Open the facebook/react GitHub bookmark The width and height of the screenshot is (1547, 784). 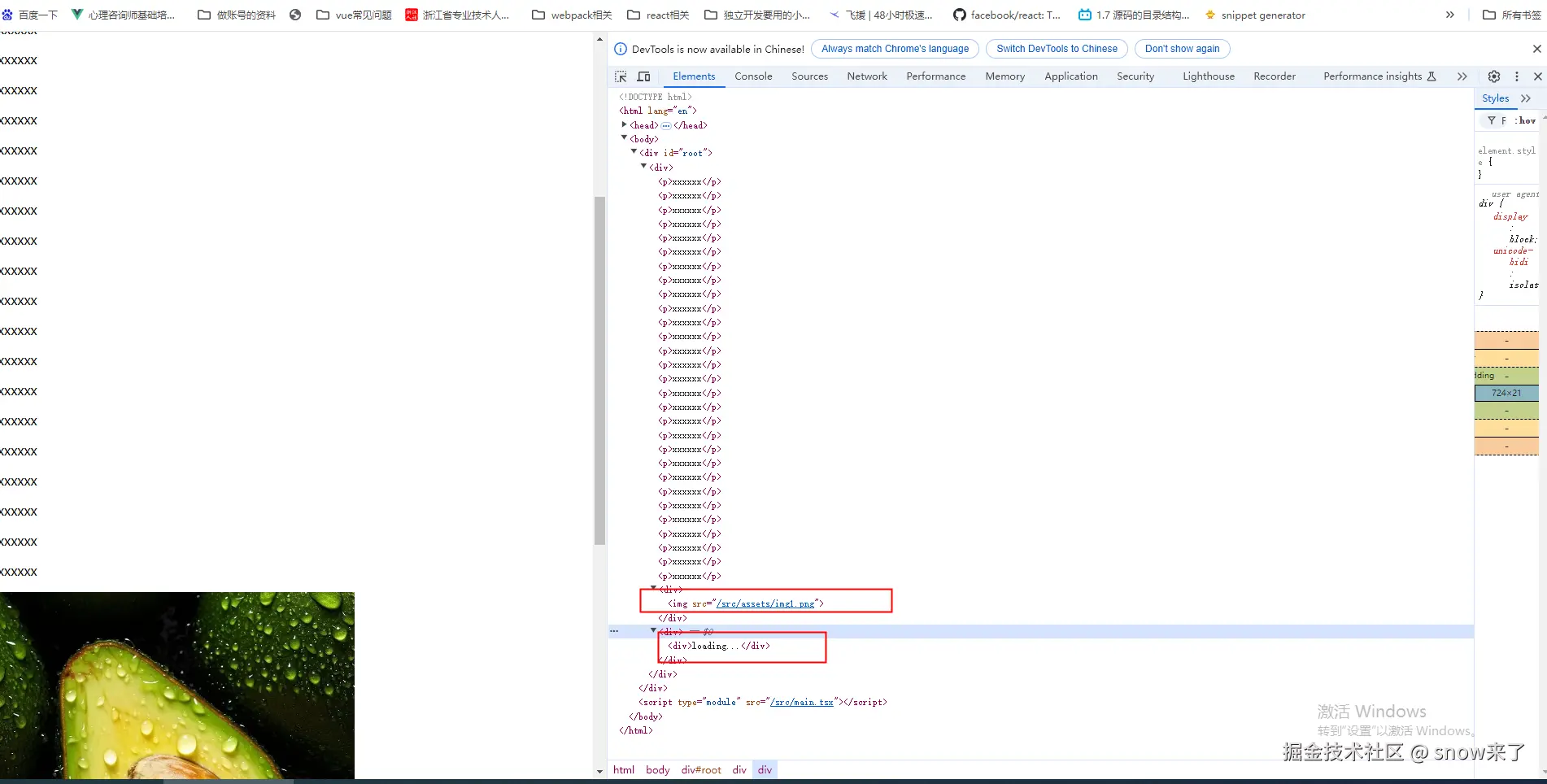coord(1007,15)
